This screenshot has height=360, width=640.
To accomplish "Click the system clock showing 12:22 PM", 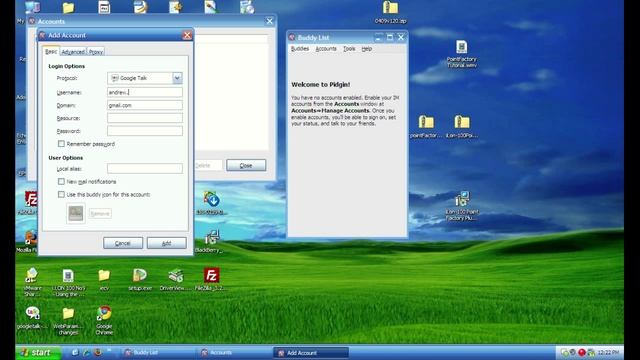I will pyautogui.click(x=608, y=352).
